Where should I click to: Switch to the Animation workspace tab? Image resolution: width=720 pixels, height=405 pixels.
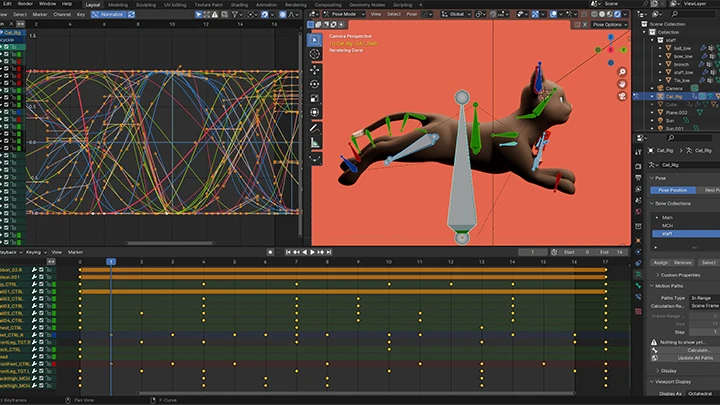click(266, 5)
